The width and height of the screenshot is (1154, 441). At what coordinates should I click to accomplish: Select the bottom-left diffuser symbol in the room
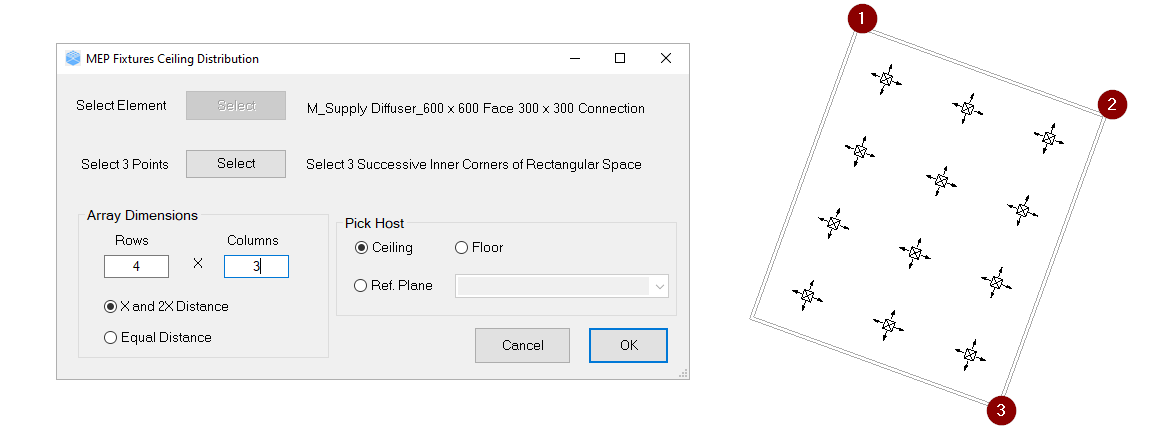pyautogui.click(x=807, y=294)
